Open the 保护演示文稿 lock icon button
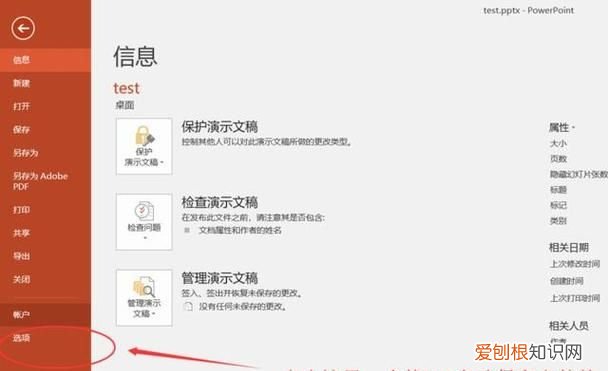 [x=144, y=147]
